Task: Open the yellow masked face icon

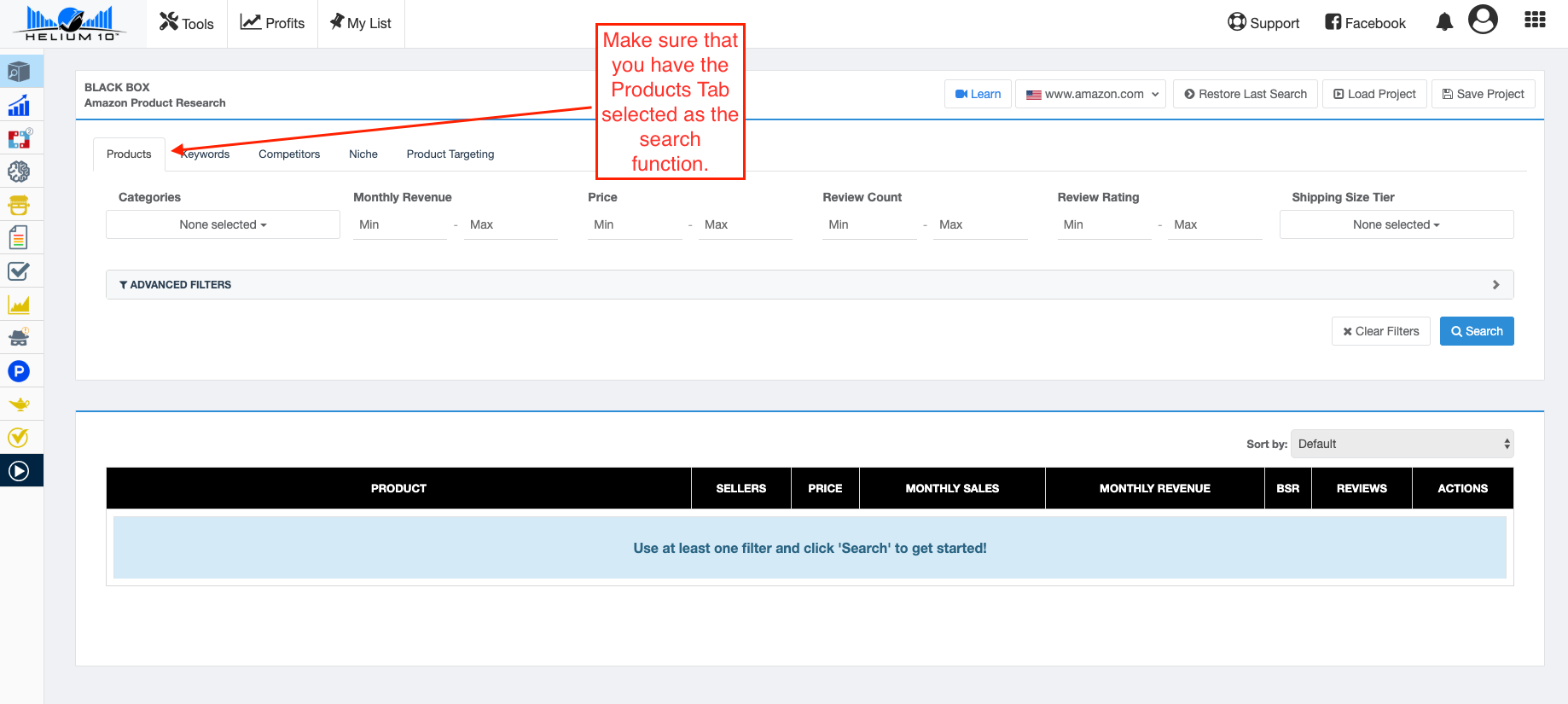Action: point(19,205)
